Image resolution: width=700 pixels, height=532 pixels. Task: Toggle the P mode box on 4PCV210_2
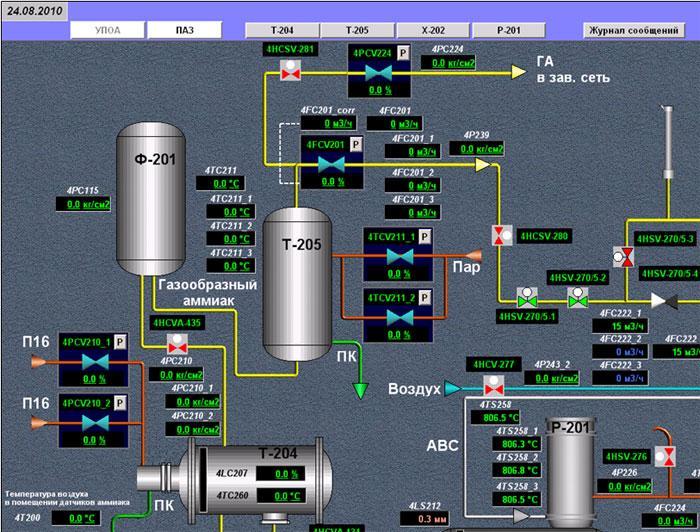click(121, 403)
